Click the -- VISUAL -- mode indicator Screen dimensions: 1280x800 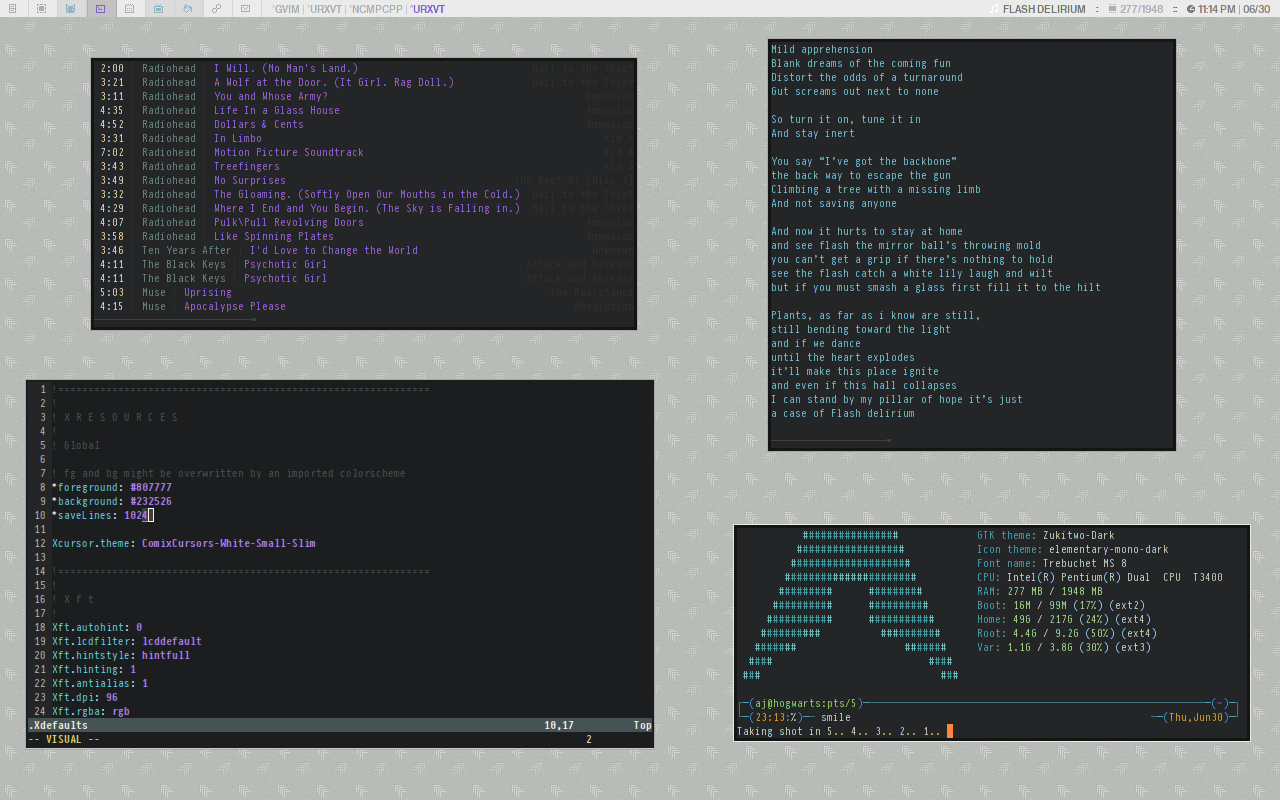point(64,739)
